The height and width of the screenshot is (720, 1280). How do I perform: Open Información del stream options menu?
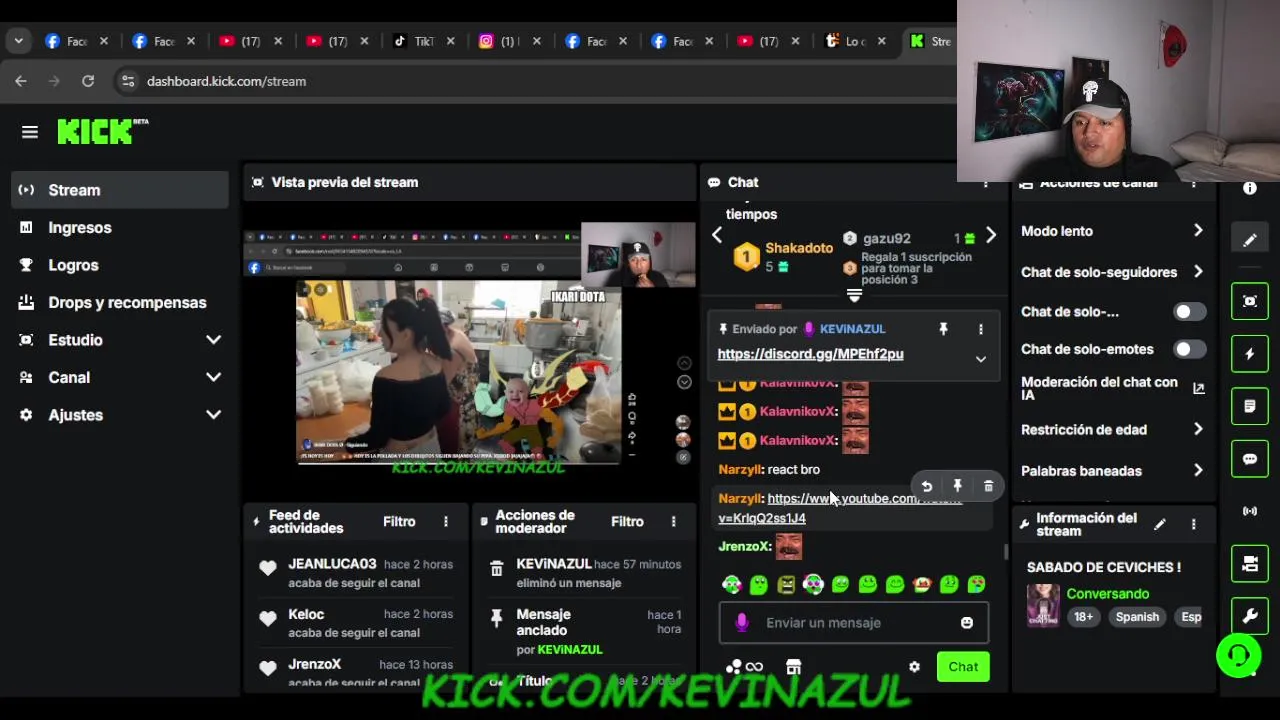(1193, 524)
